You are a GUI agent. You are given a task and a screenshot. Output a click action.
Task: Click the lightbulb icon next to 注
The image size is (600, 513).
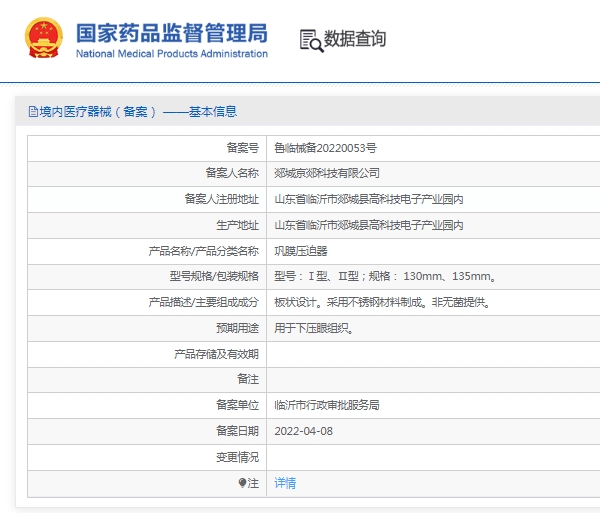[x=242, y=483]
